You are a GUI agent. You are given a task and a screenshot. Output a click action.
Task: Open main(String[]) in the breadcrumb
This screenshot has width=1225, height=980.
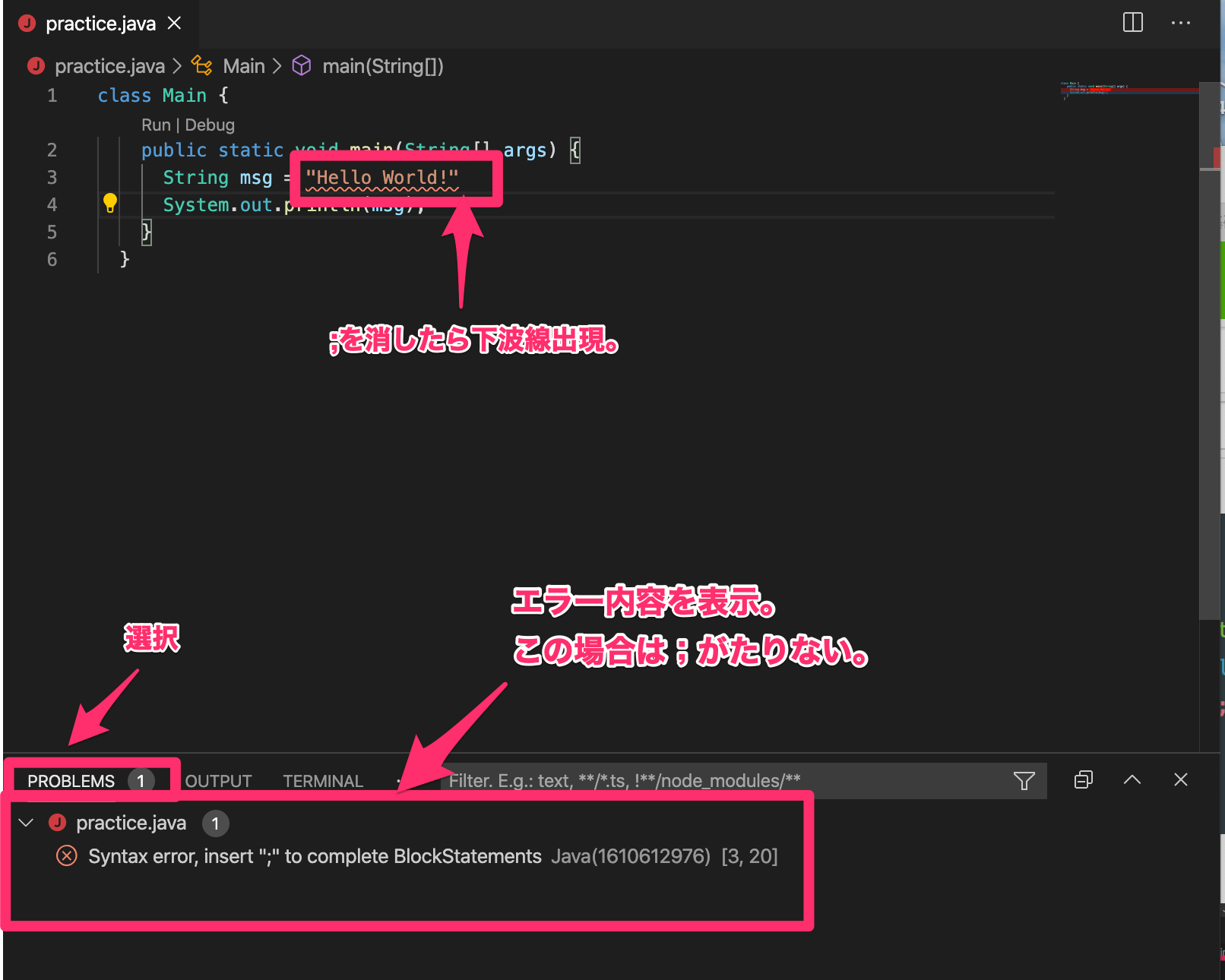pos(383,66)
